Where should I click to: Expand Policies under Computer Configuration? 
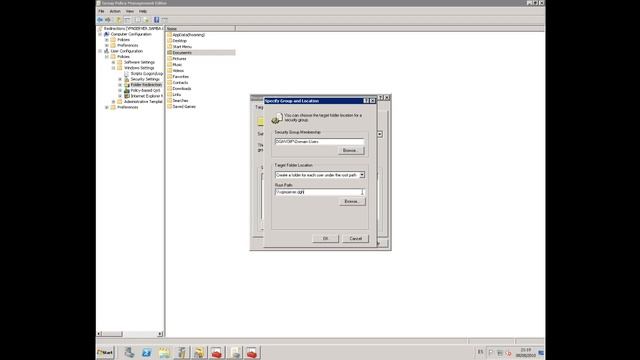(107, 40)
